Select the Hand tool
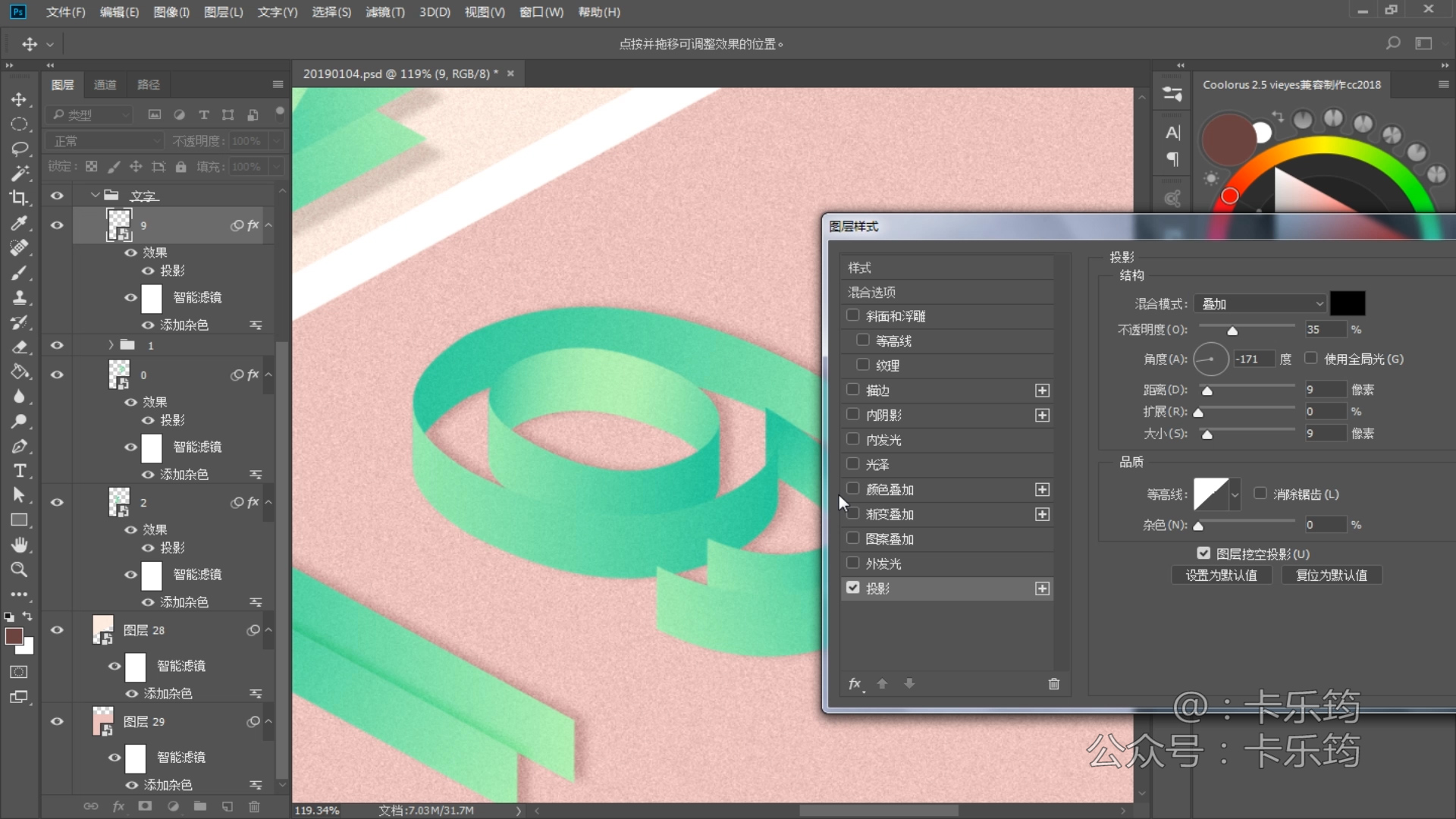This screenshot has height=819, width=1456. coord(19,545)
